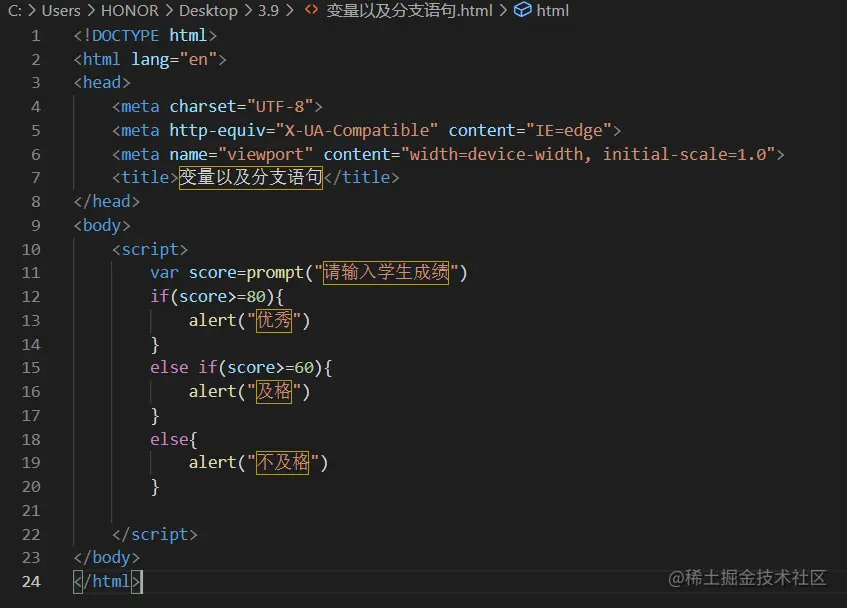Image resolution: width=847 pixels, height=608 pixels.
Task: Click line number 12 in the gutter
Action: pyautogui.click(x=31, y=296)
